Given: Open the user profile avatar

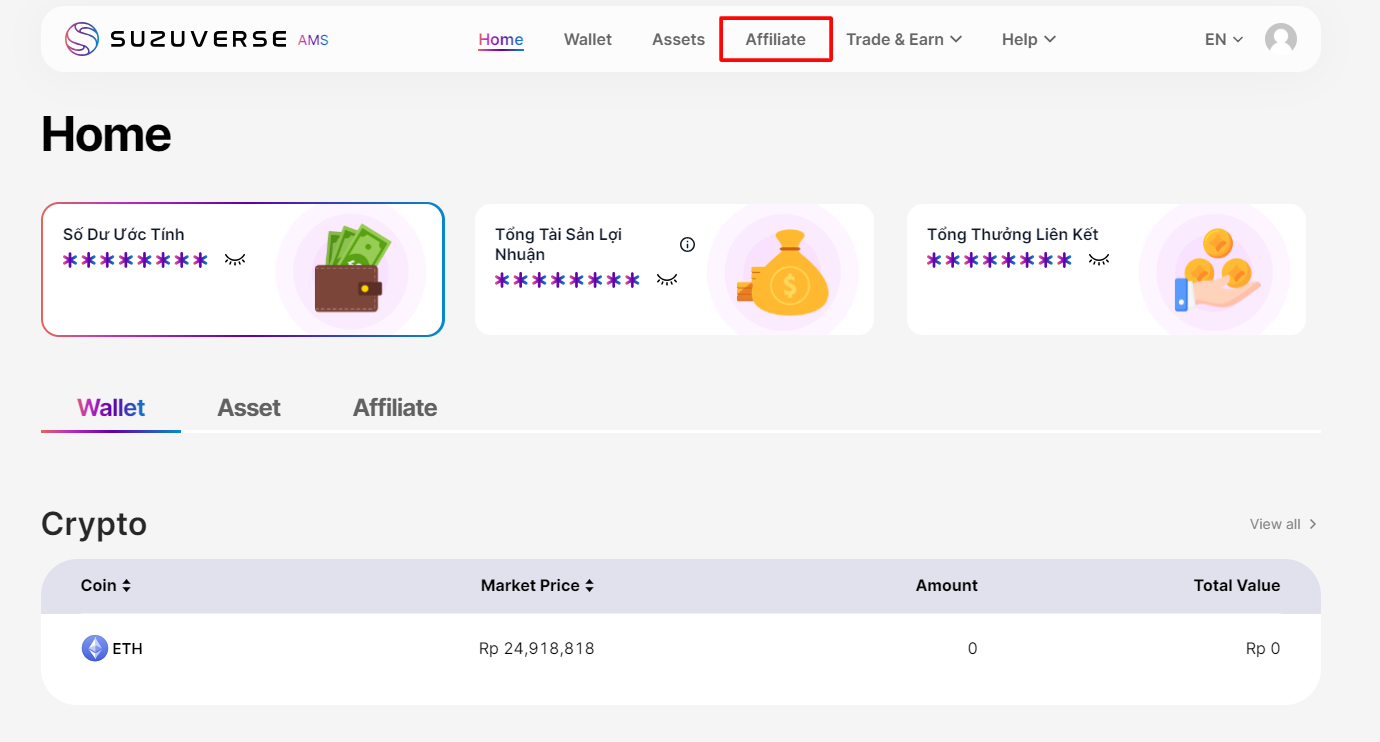Looking at the screenshot, I should click(x=1280, y=39).
